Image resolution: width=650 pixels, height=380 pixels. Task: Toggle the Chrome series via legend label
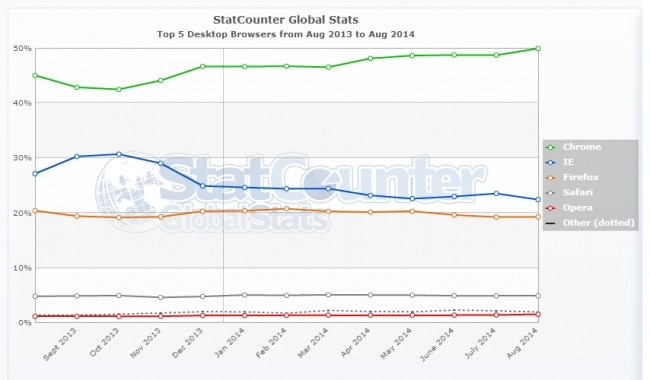(x=582, y=147)
